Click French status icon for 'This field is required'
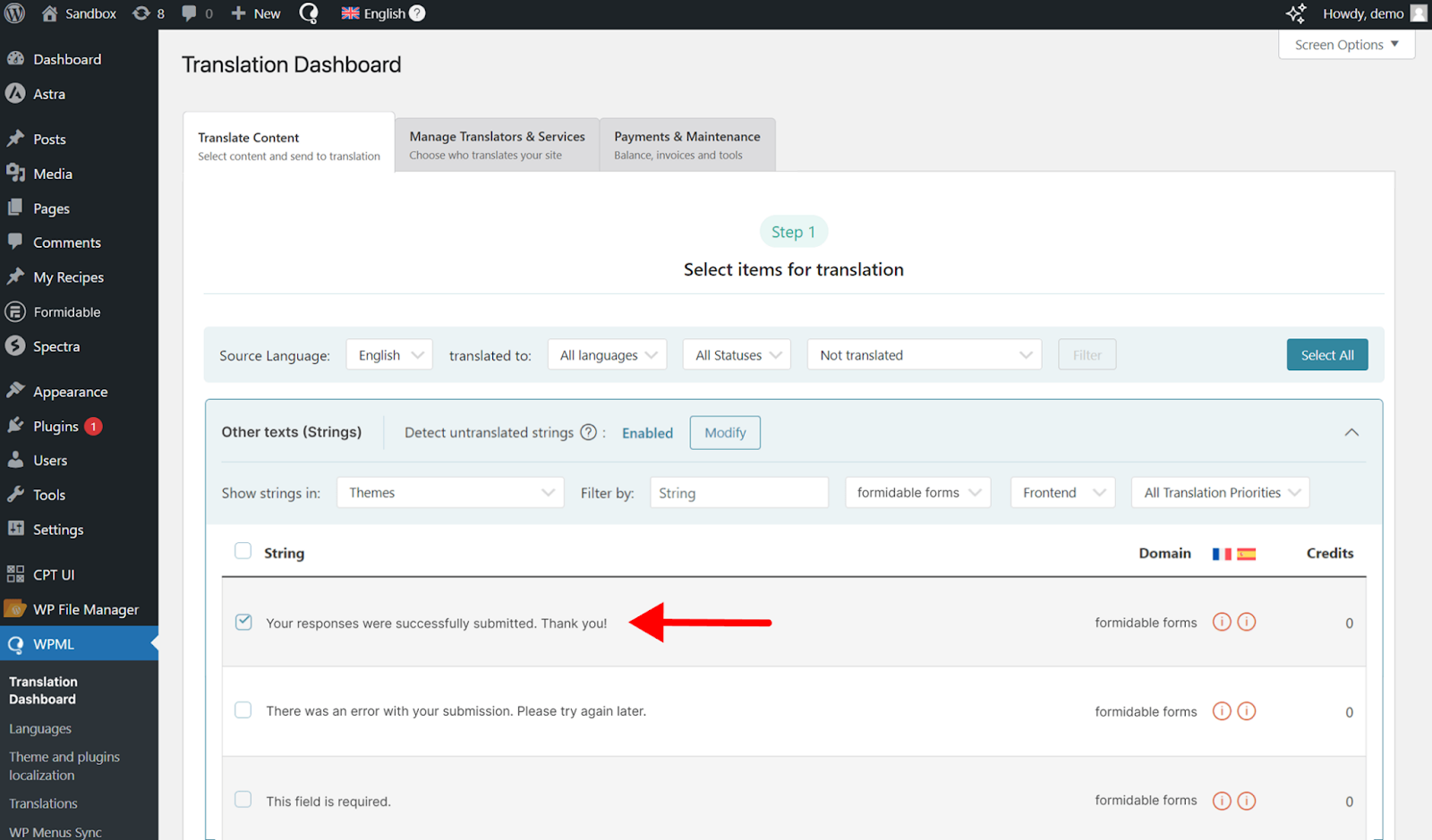This screenshot has width=1432, height=840. (1222, 801)
